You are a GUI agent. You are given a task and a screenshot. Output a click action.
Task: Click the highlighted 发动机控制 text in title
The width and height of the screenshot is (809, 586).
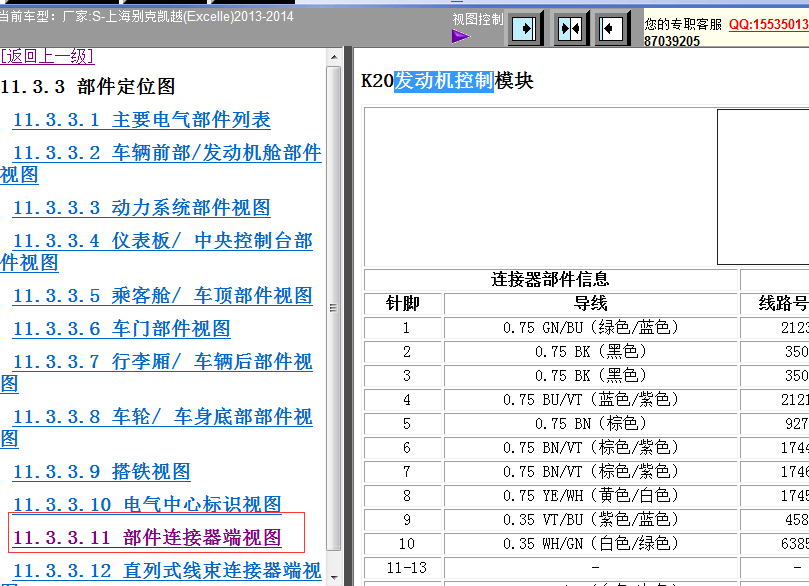click(x=444, y=81)
